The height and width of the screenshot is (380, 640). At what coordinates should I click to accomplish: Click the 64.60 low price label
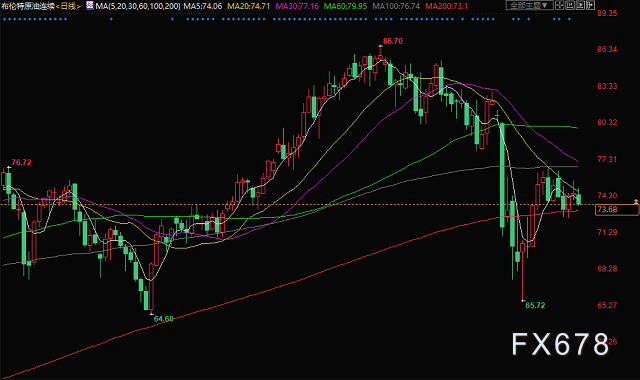point(163,319)
